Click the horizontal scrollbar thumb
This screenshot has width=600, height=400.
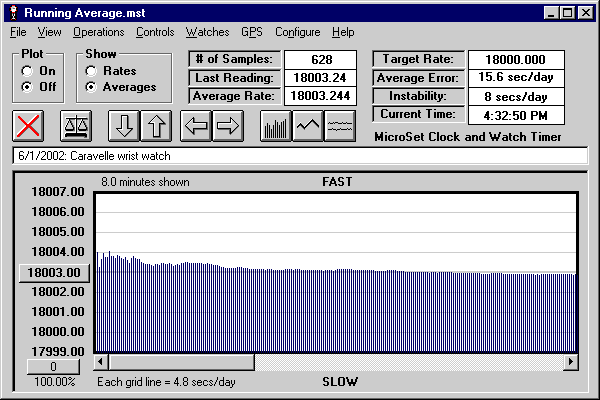181,362
